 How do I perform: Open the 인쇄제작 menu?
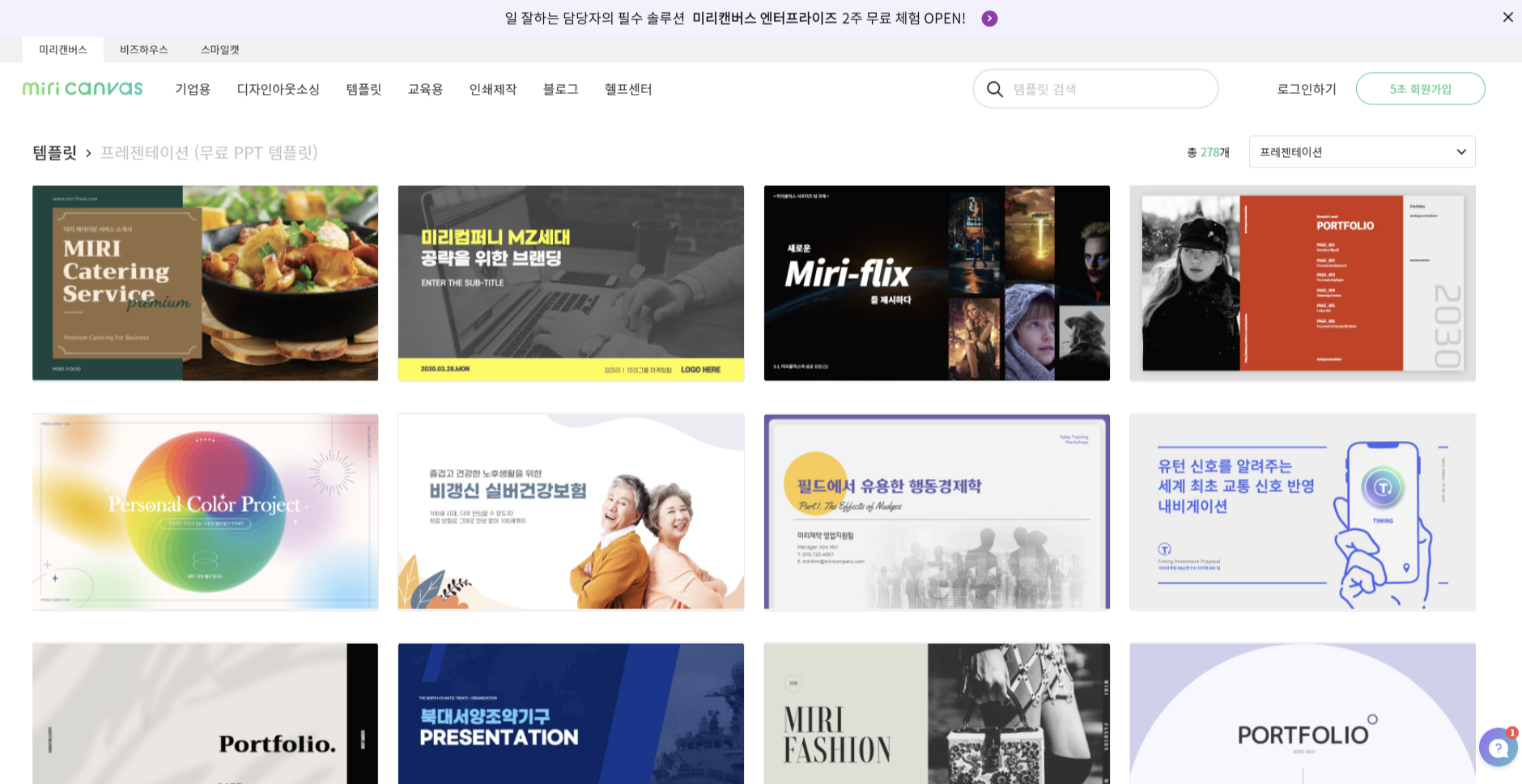click(492, 89)
